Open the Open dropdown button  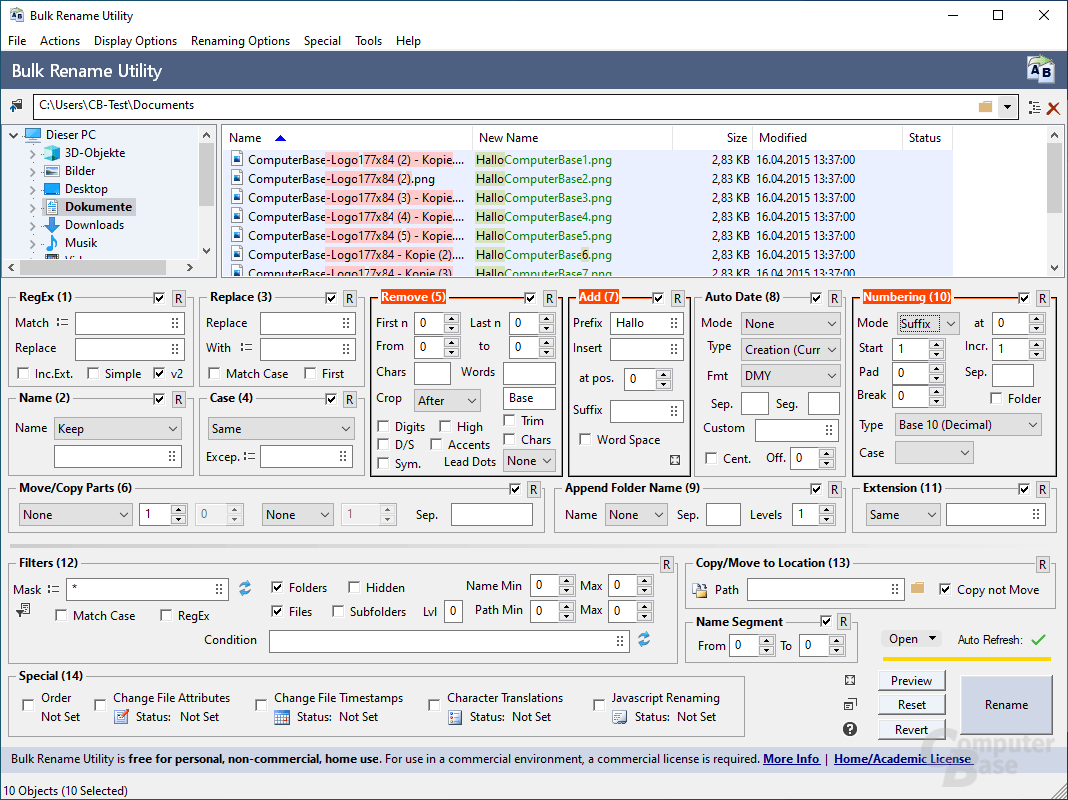click(x=911, y=638)
